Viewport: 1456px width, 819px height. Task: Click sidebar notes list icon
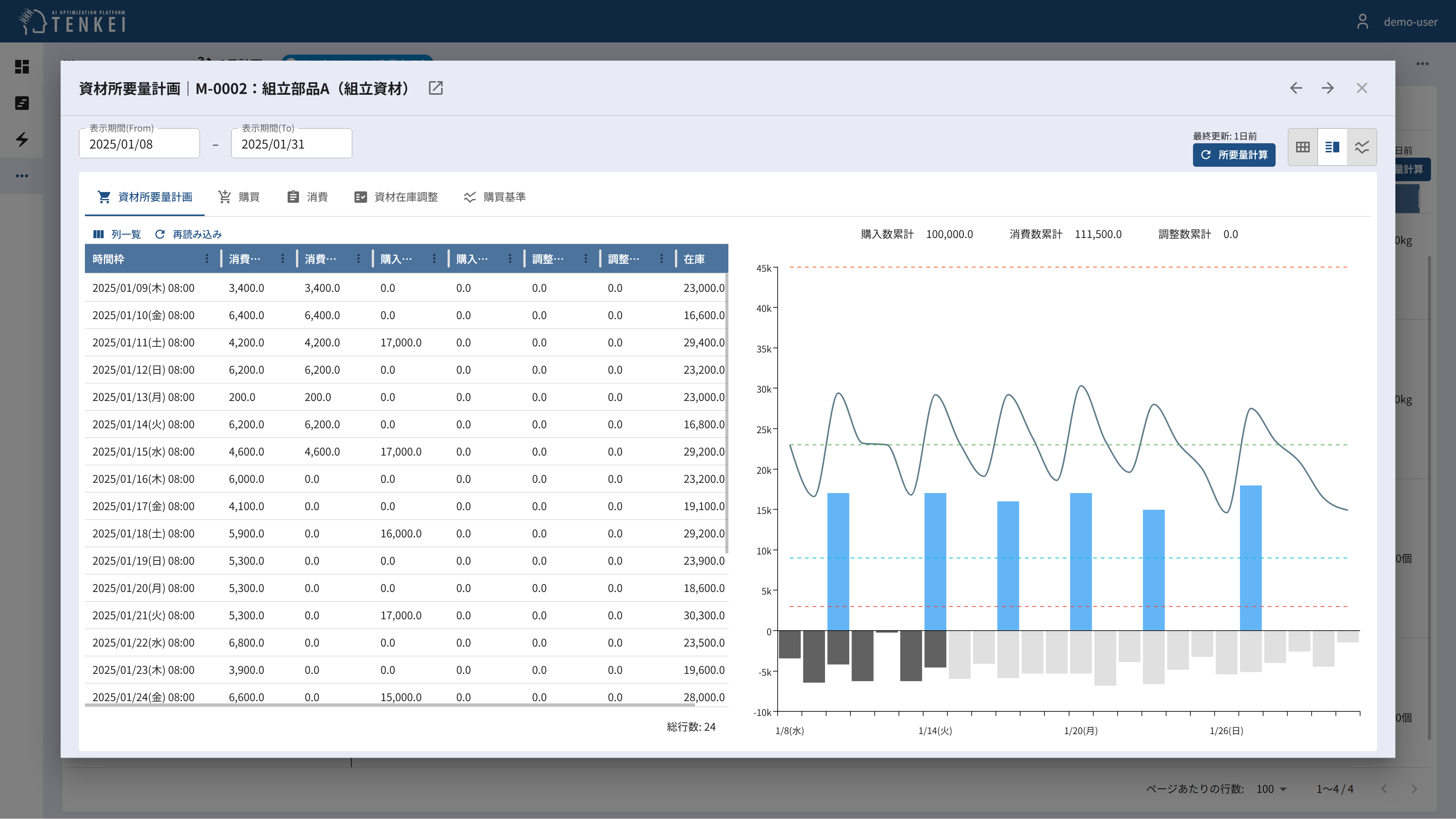point(22,103)
